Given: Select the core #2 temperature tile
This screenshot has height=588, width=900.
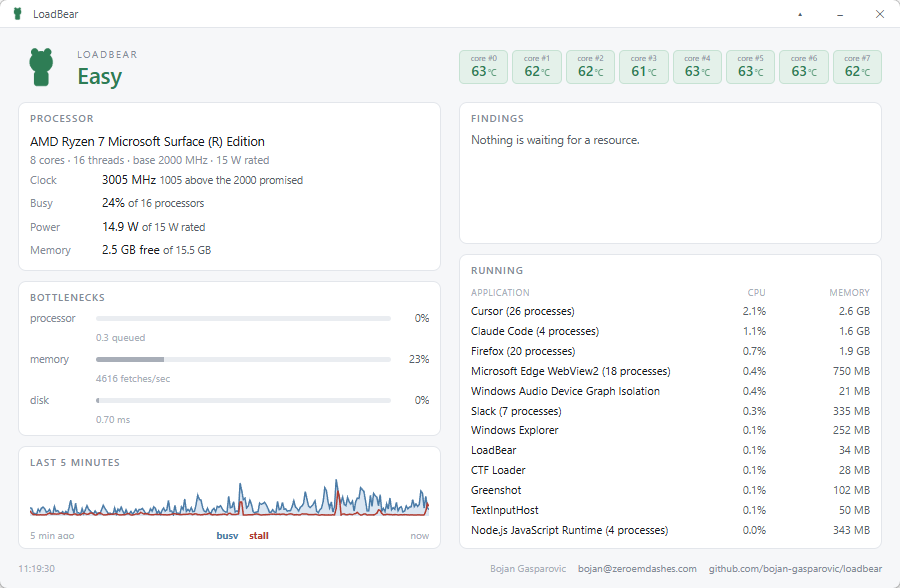Looking at the screenshot, I should click(590, 67).
